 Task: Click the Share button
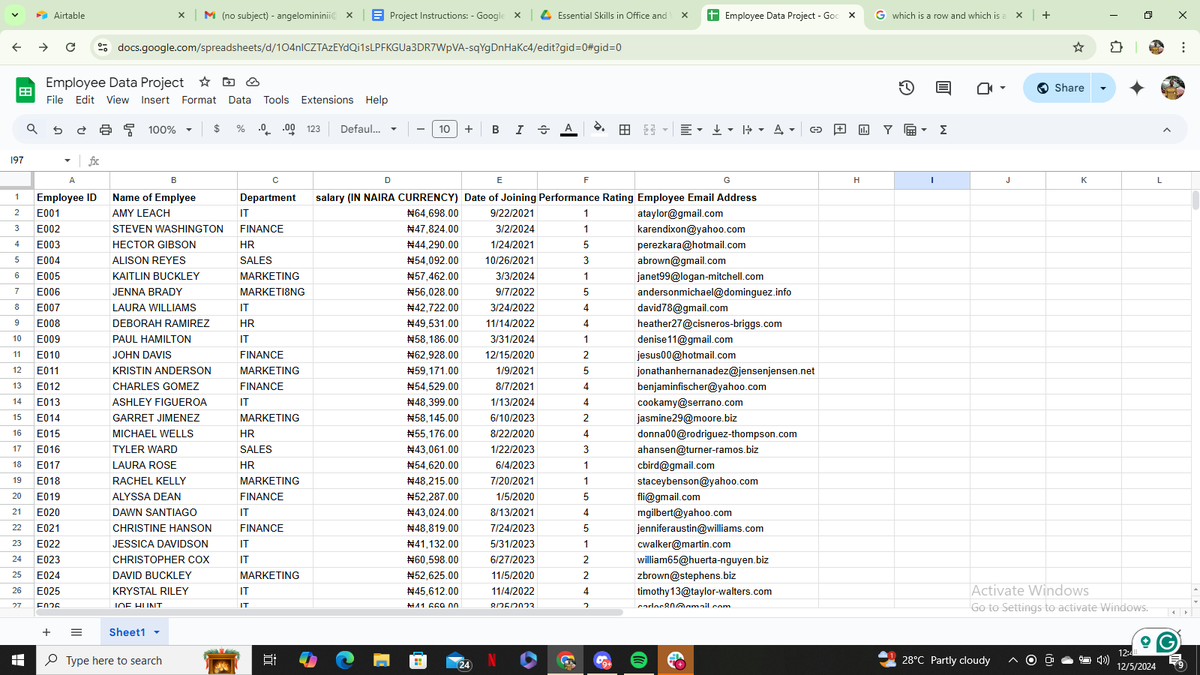(x=1059, y=88)
